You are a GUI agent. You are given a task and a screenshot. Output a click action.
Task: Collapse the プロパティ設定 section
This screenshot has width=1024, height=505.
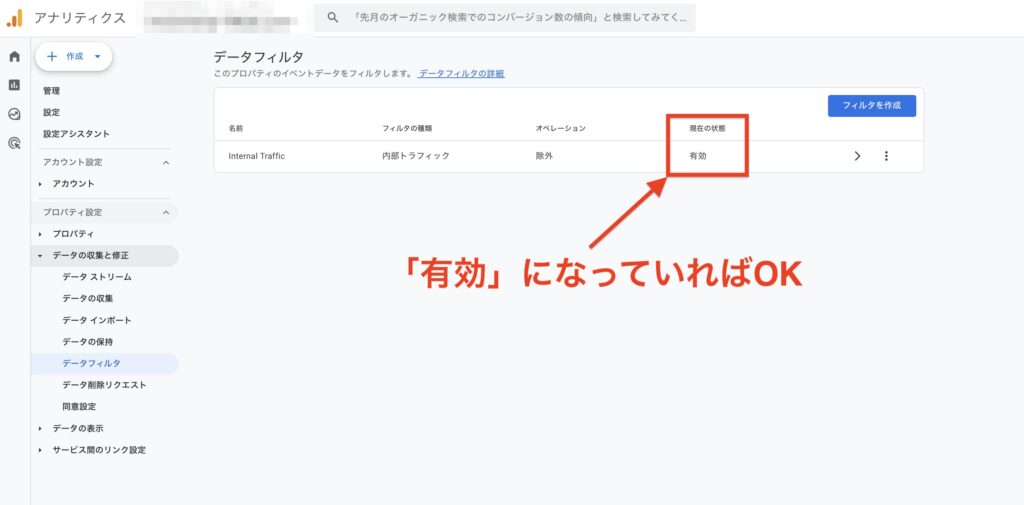coord(166,212)
